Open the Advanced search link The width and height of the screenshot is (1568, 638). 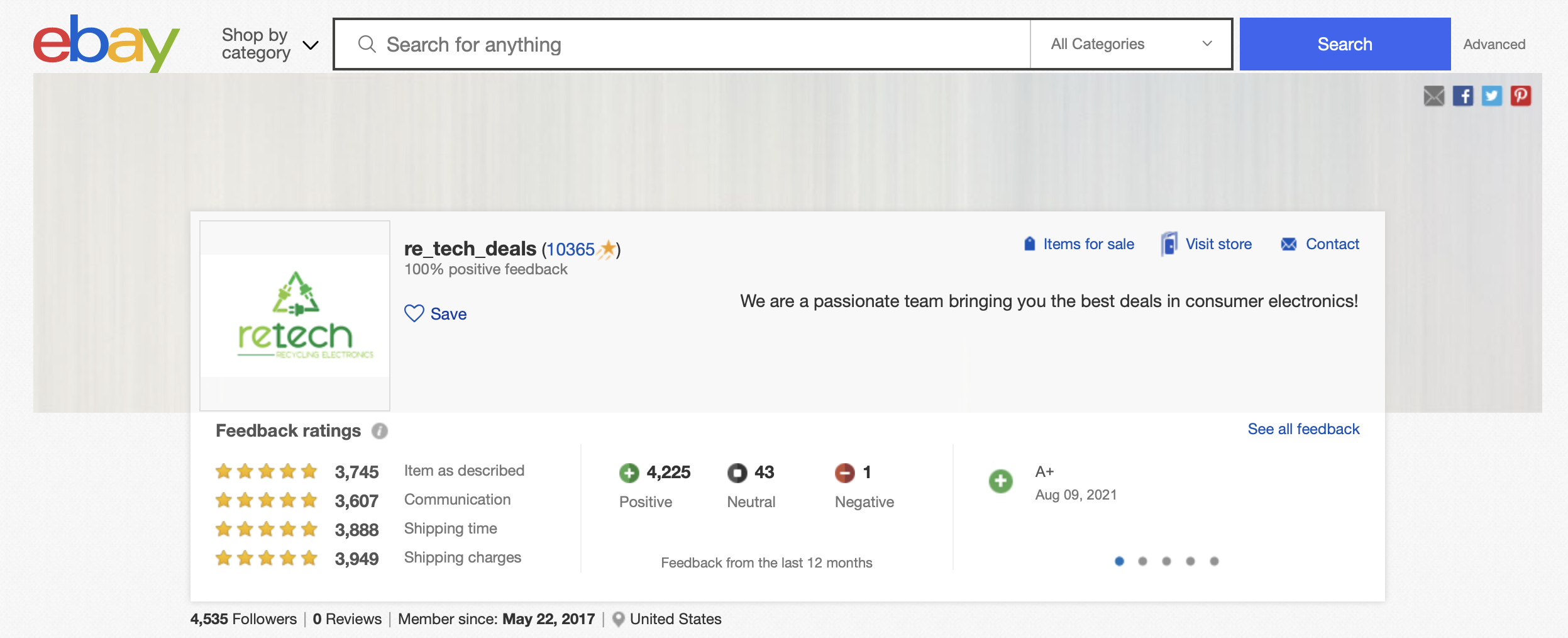tap(1494, 44)
